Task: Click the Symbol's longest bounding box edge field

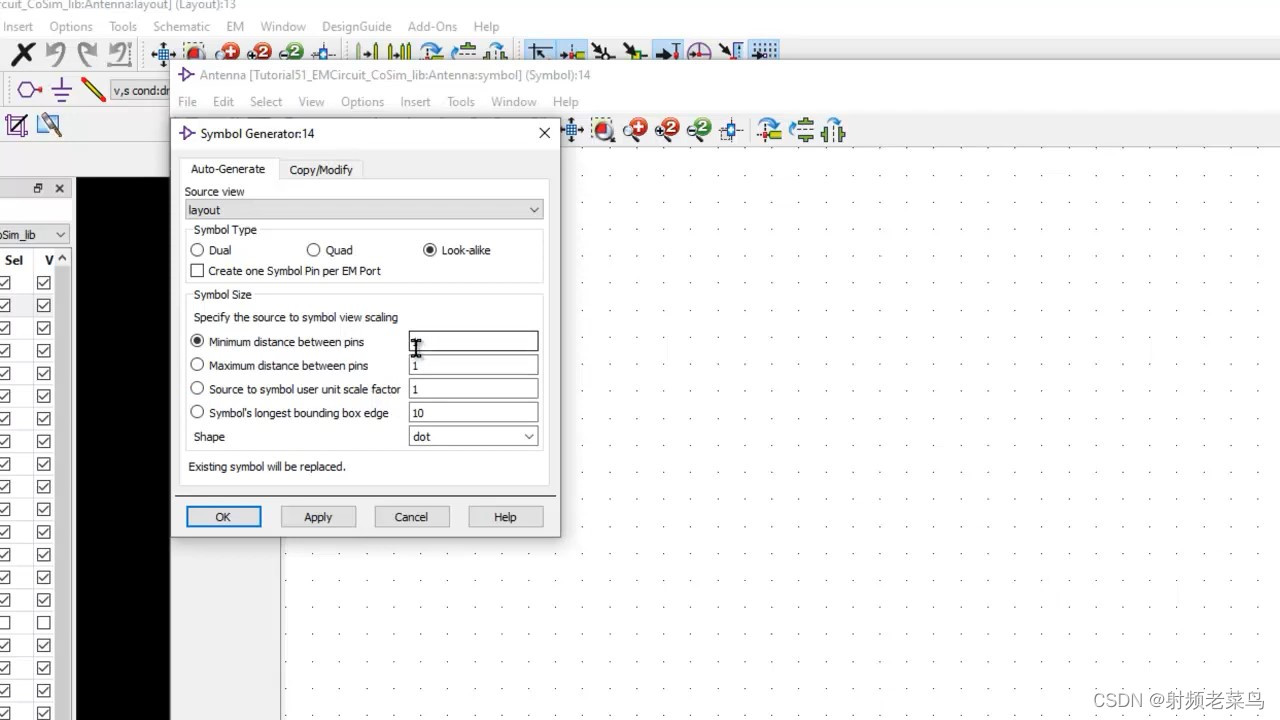Action: tap(472, 412)
